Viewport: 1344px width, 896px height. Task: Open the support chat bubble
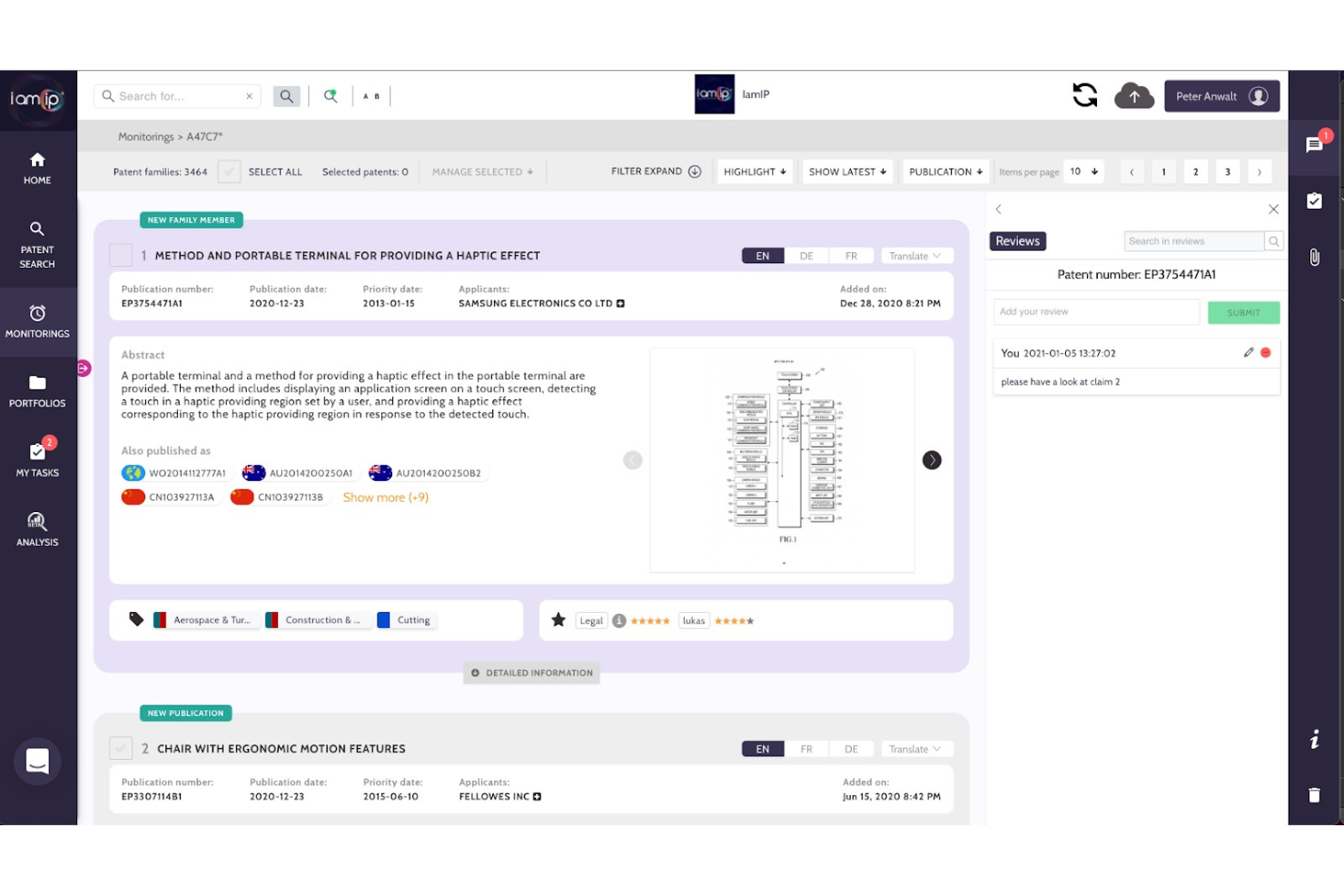click(x=37, y=761)
